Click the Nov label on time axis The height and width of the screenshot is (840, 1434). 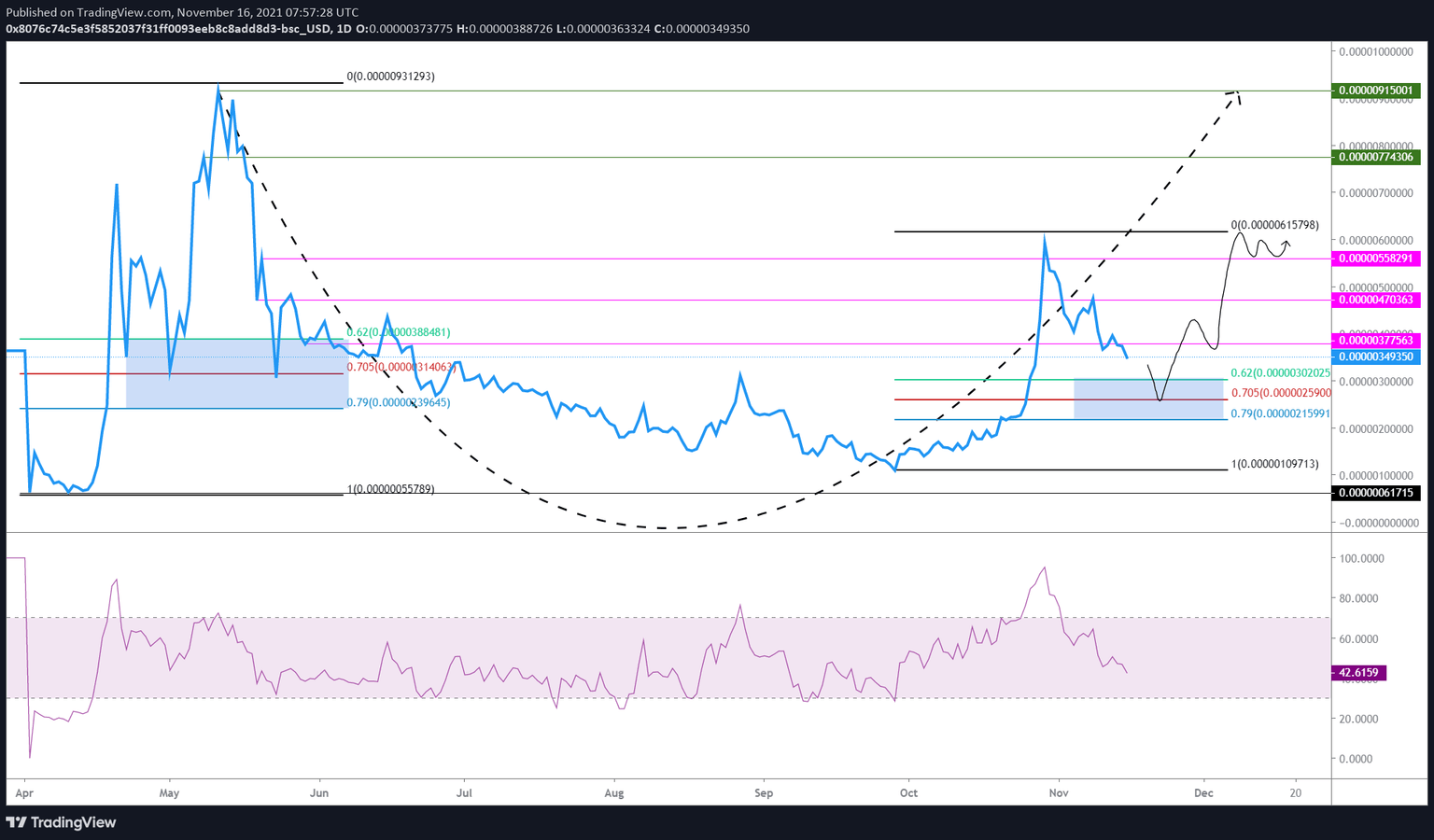click(x=1058, y=793)
